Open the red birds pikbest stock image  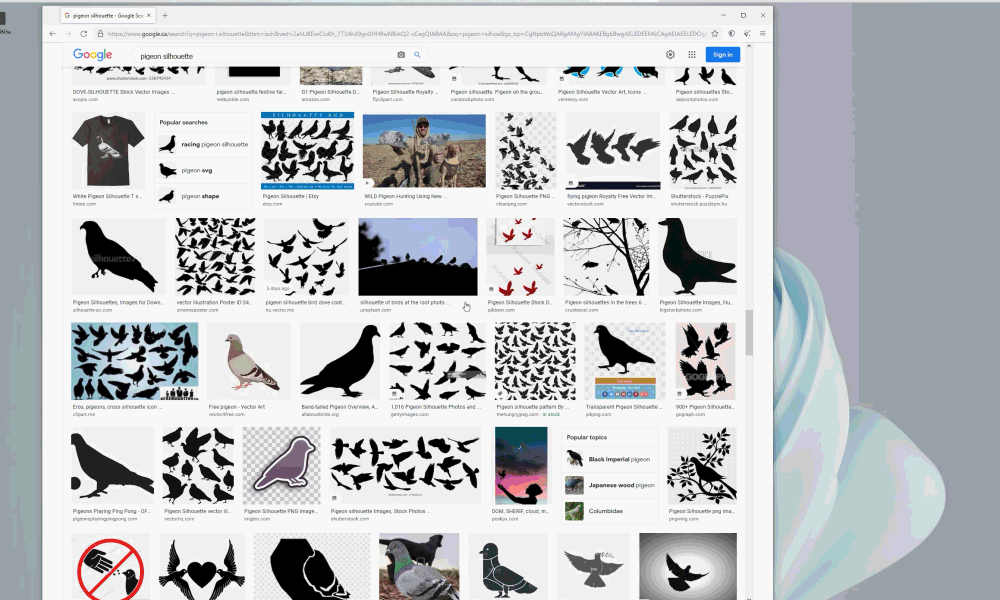[520, 257]
